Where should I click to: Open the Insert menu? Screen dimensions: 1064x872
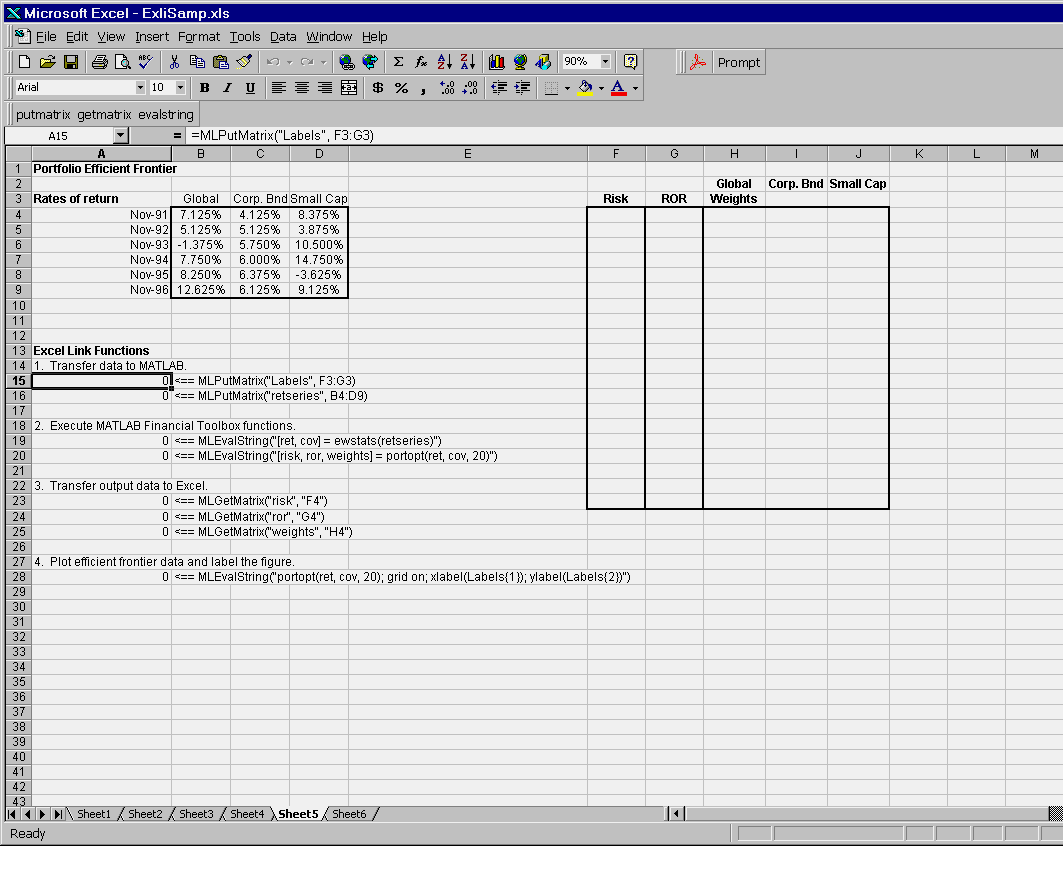[x=151, y=37]
